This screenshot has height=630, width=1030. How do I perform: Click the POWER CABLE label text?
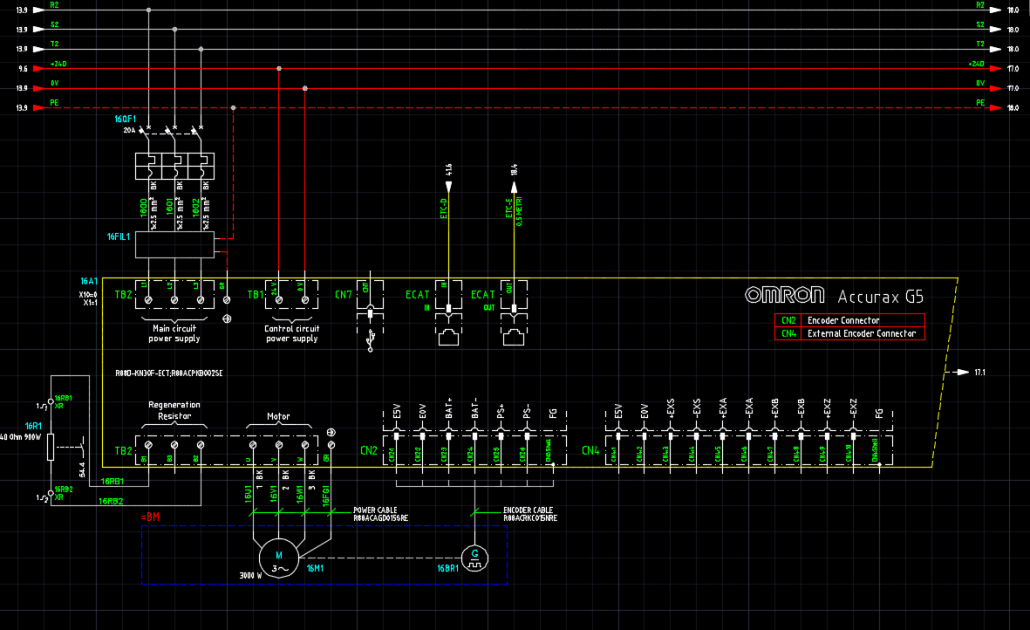(377, 509)
